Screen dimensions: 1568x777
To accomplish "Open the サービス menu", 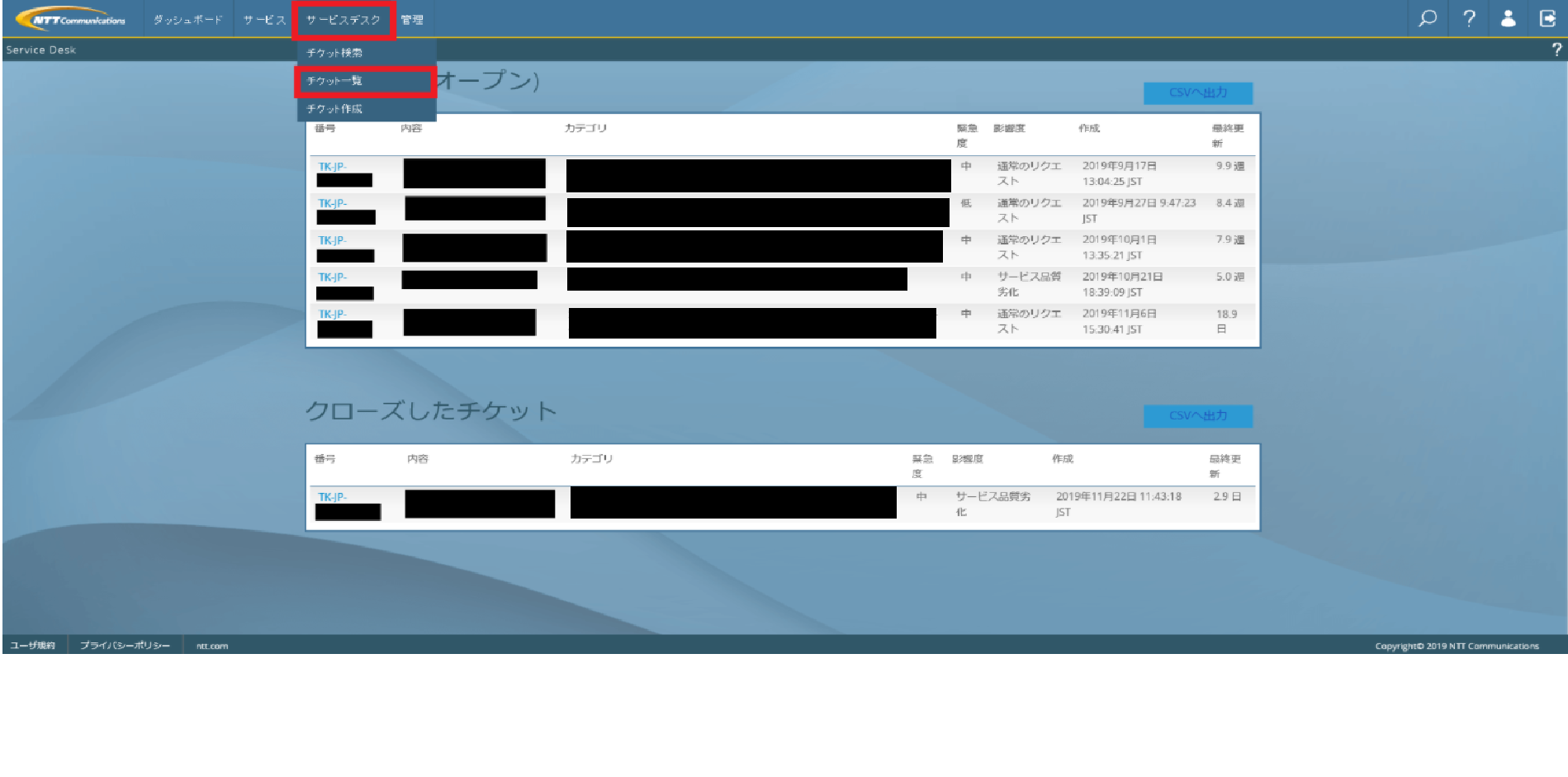I will click(x=264, y=20).
